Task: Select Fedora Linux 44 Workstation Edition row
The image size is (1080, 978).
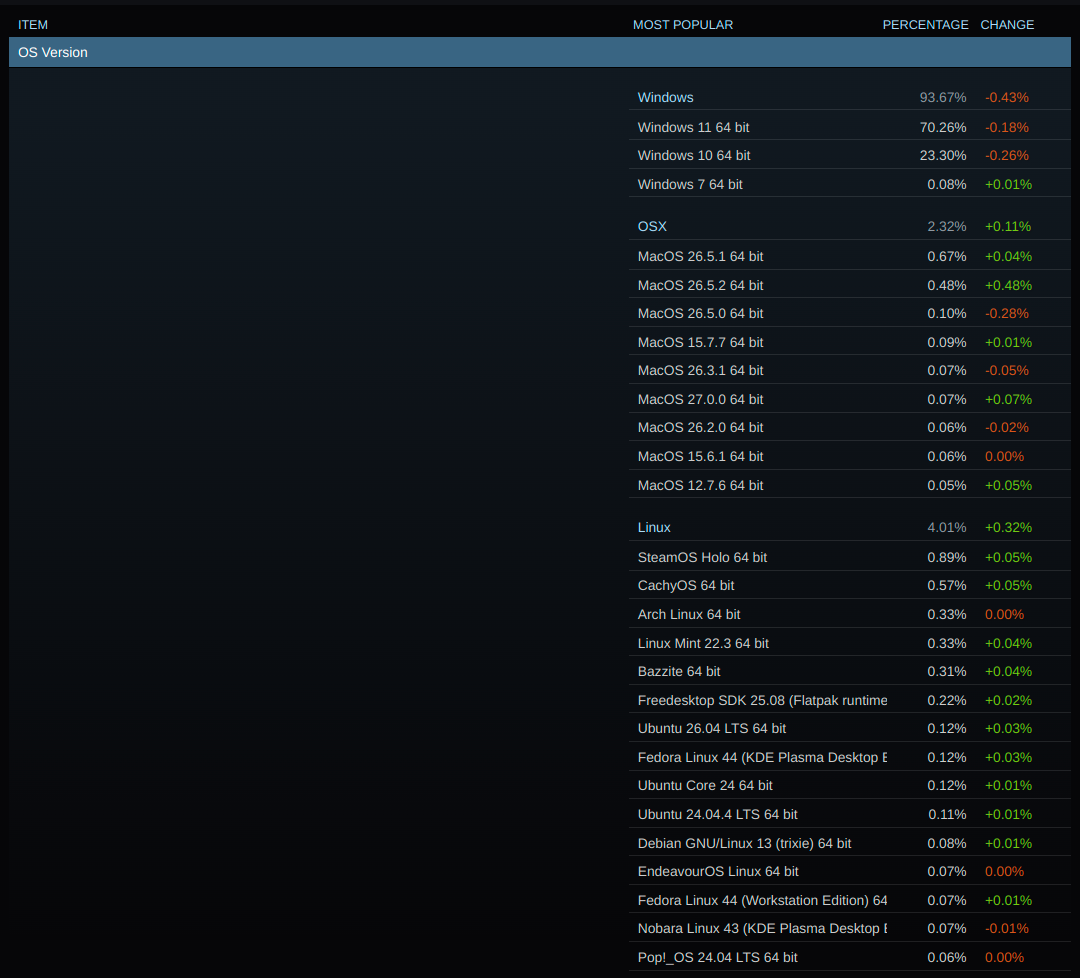Action: tap(849, 901)
